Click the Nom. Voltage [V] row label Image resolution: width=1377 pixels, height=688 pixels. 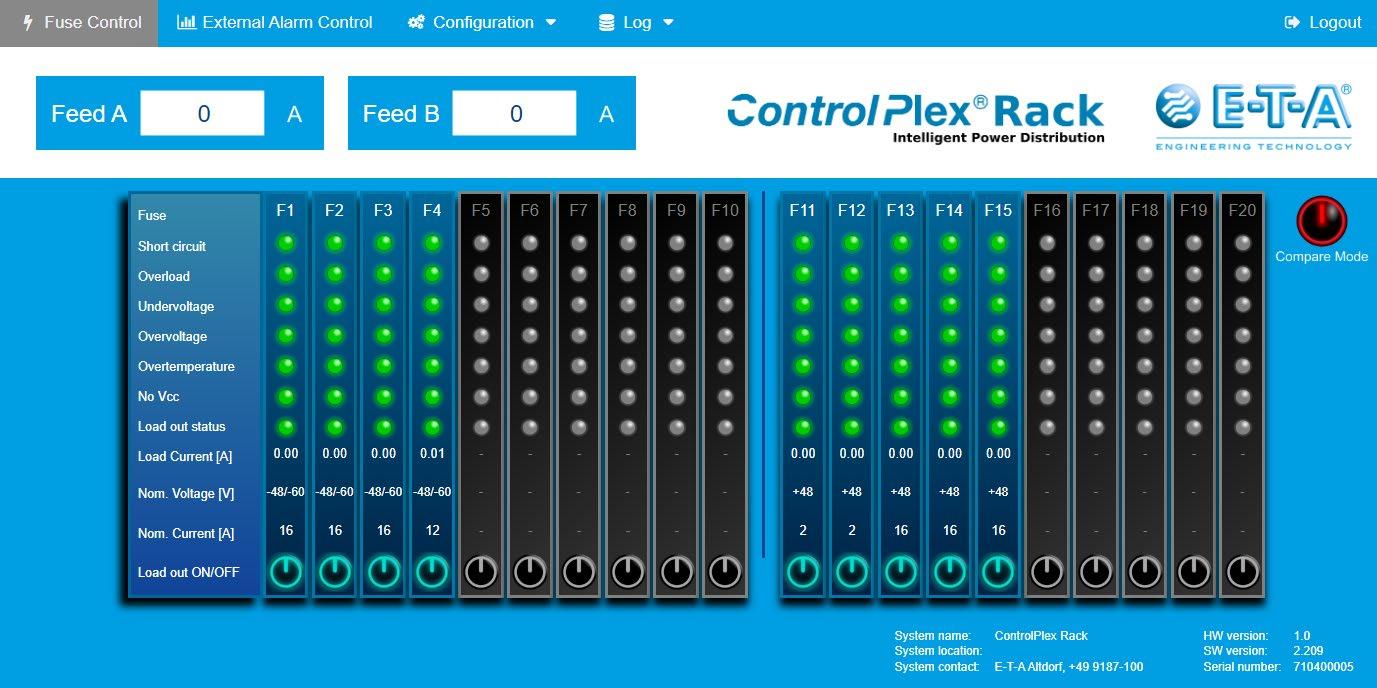(186, 494)
